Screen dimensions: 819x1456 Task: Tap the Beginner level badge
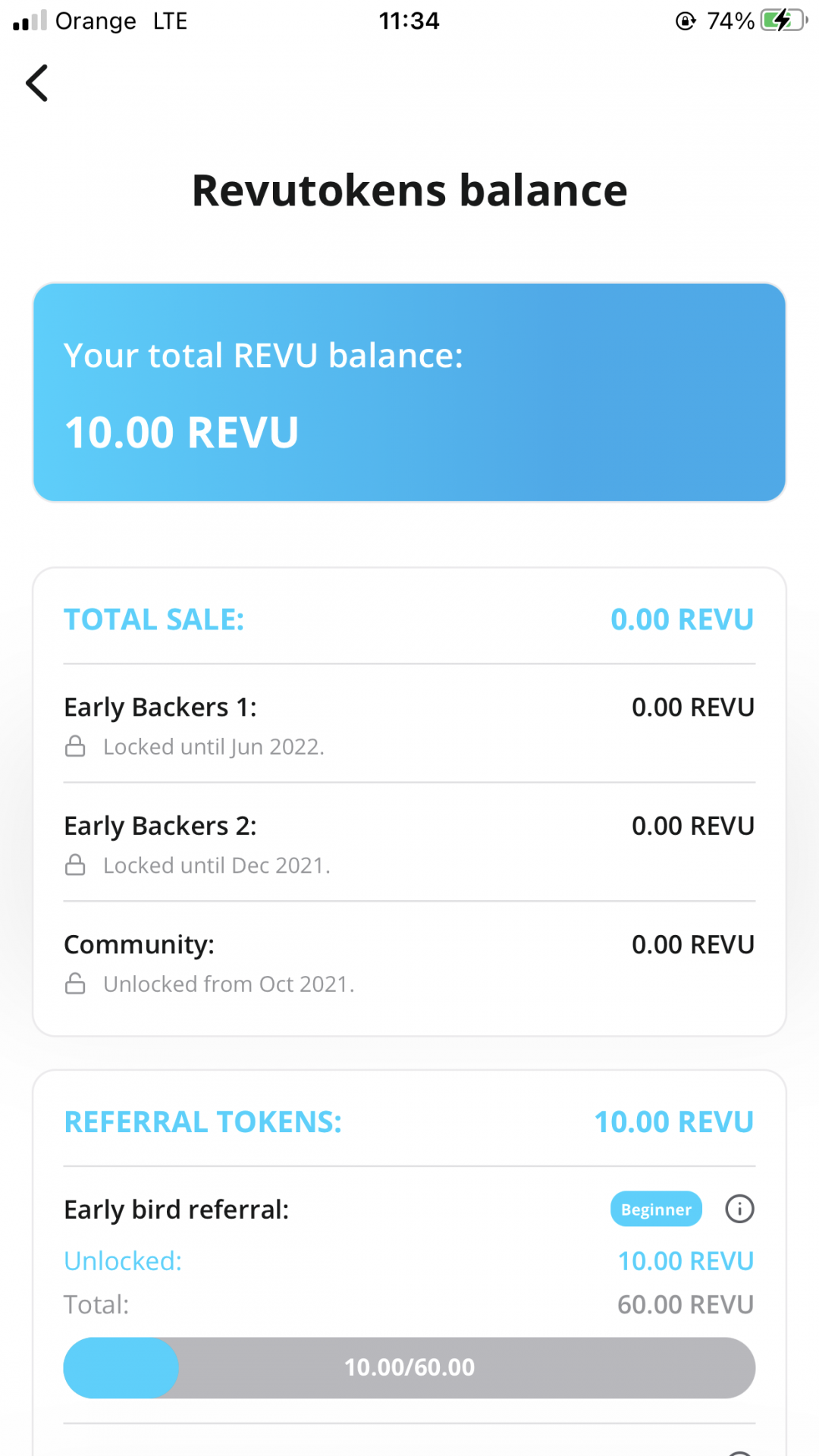pyautogui.click(x=656, y=1209)
